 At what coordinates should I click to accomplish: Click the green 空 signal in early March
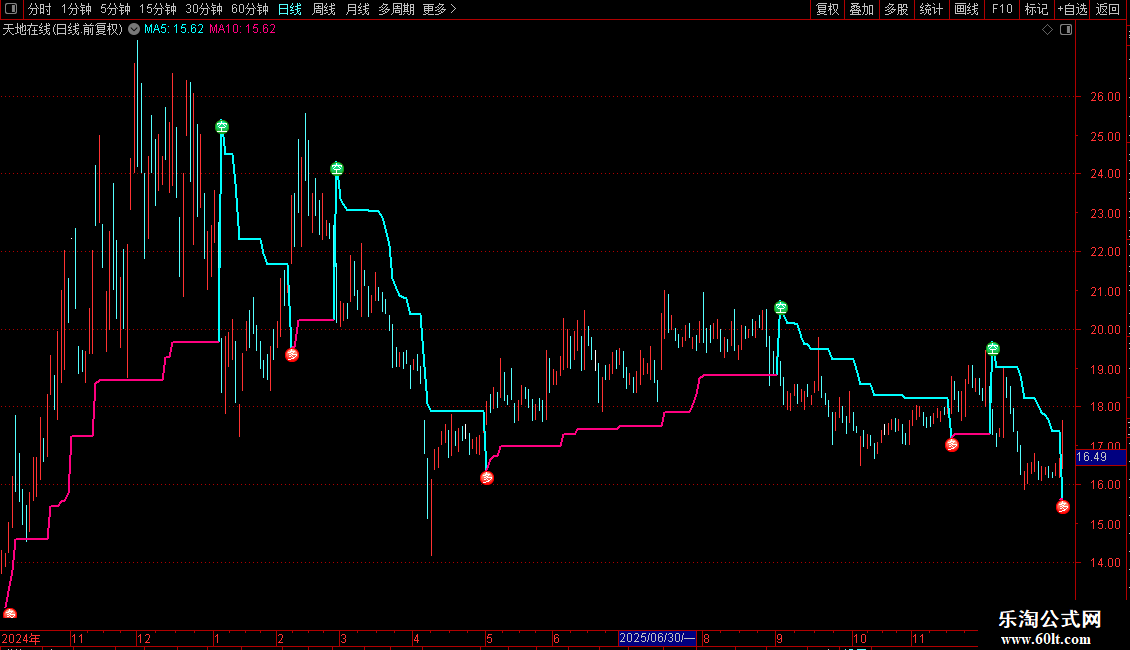click(x=337, y=169)
